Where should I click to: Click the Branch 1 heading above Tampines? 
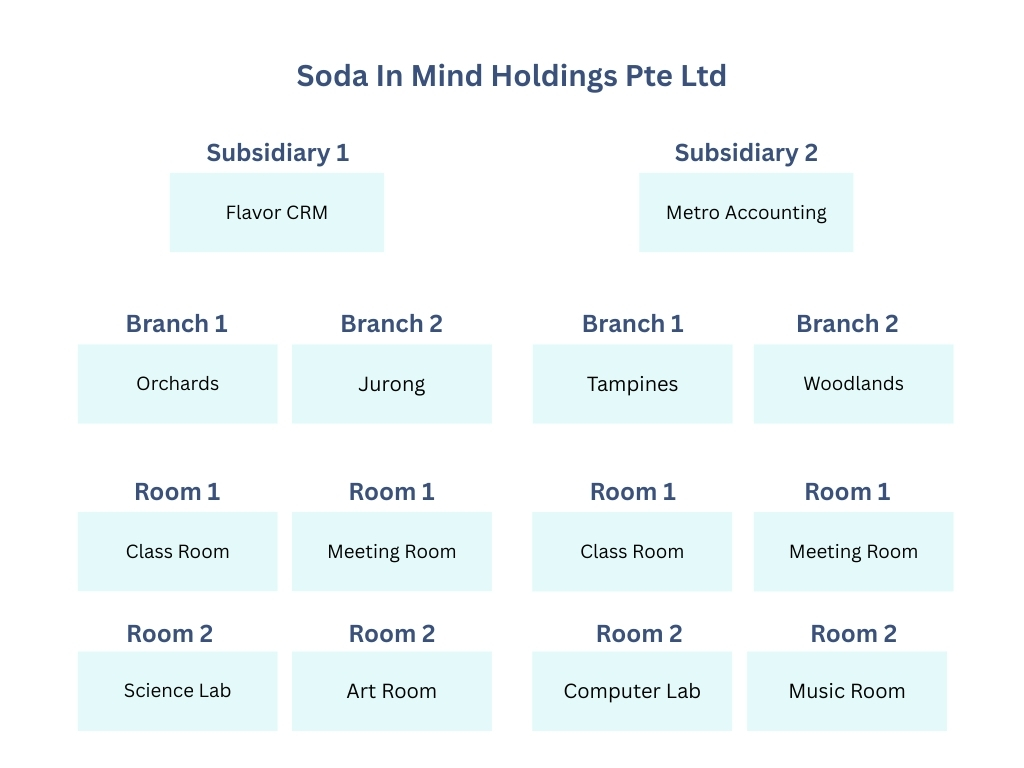(633, 324)
